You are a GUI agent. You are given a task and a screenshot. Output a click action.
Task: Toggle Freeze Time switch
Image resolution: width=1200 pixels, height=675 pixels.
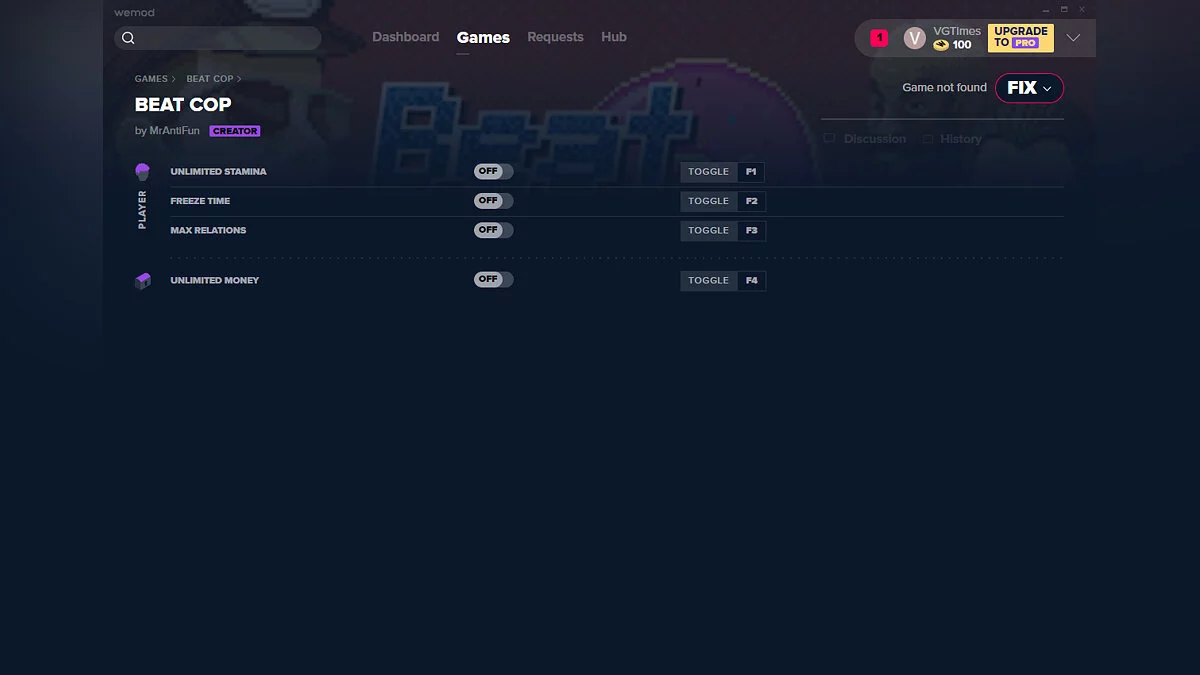tap(493, 201)
